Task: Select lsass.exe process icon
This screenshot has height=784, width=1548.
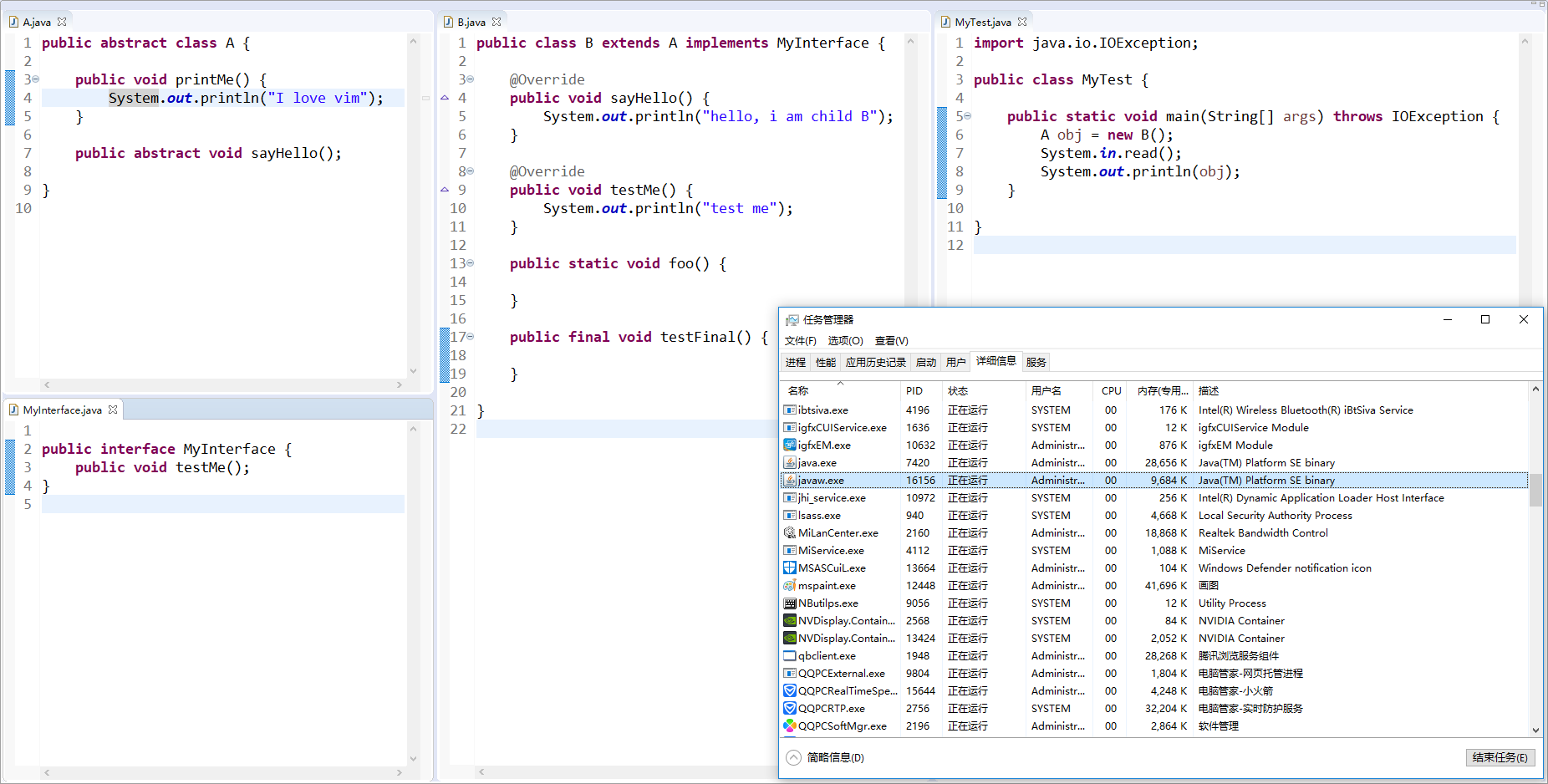Action: point(790,515)
